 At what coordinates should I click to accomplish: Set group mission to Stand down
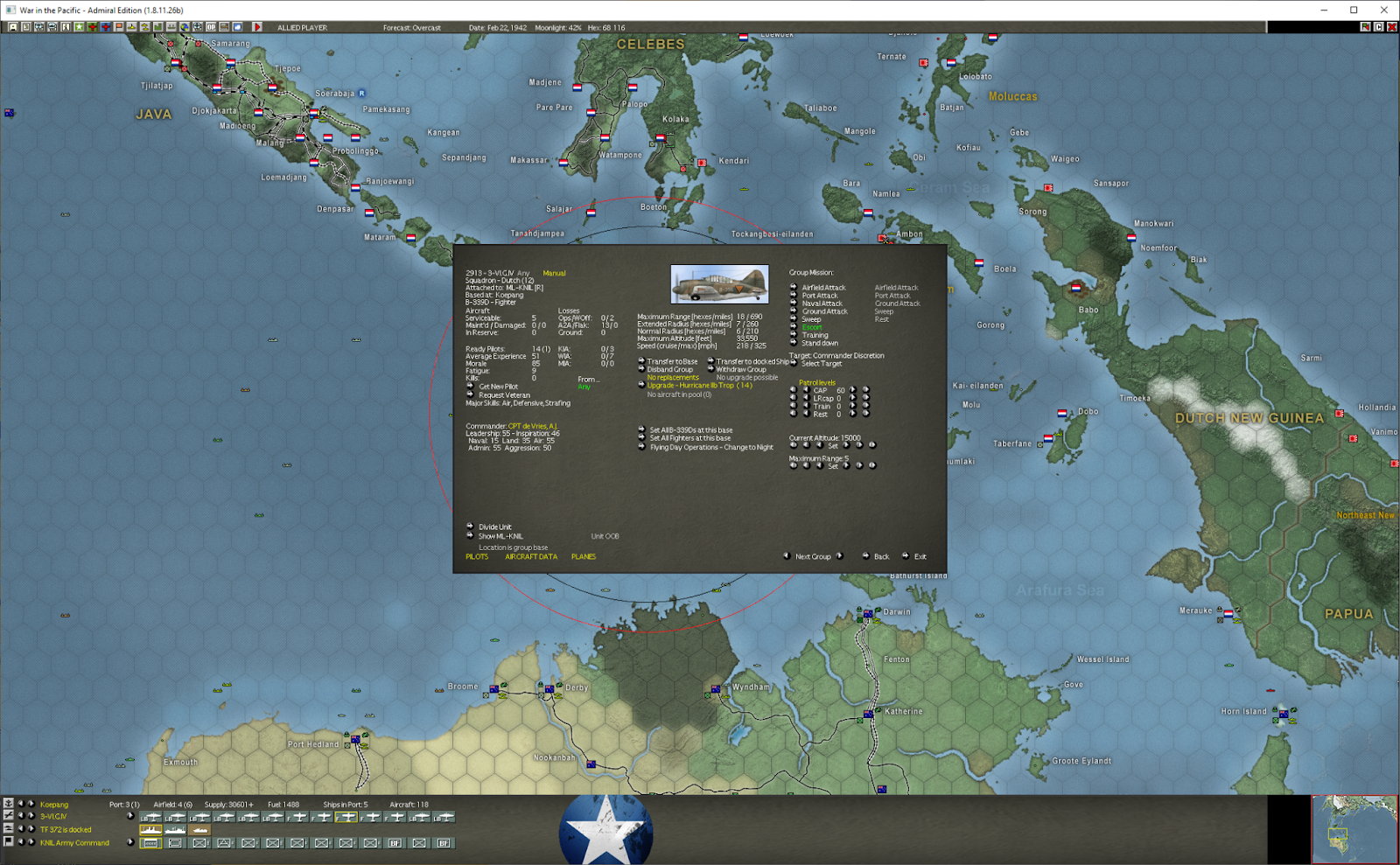pos(820,343)
